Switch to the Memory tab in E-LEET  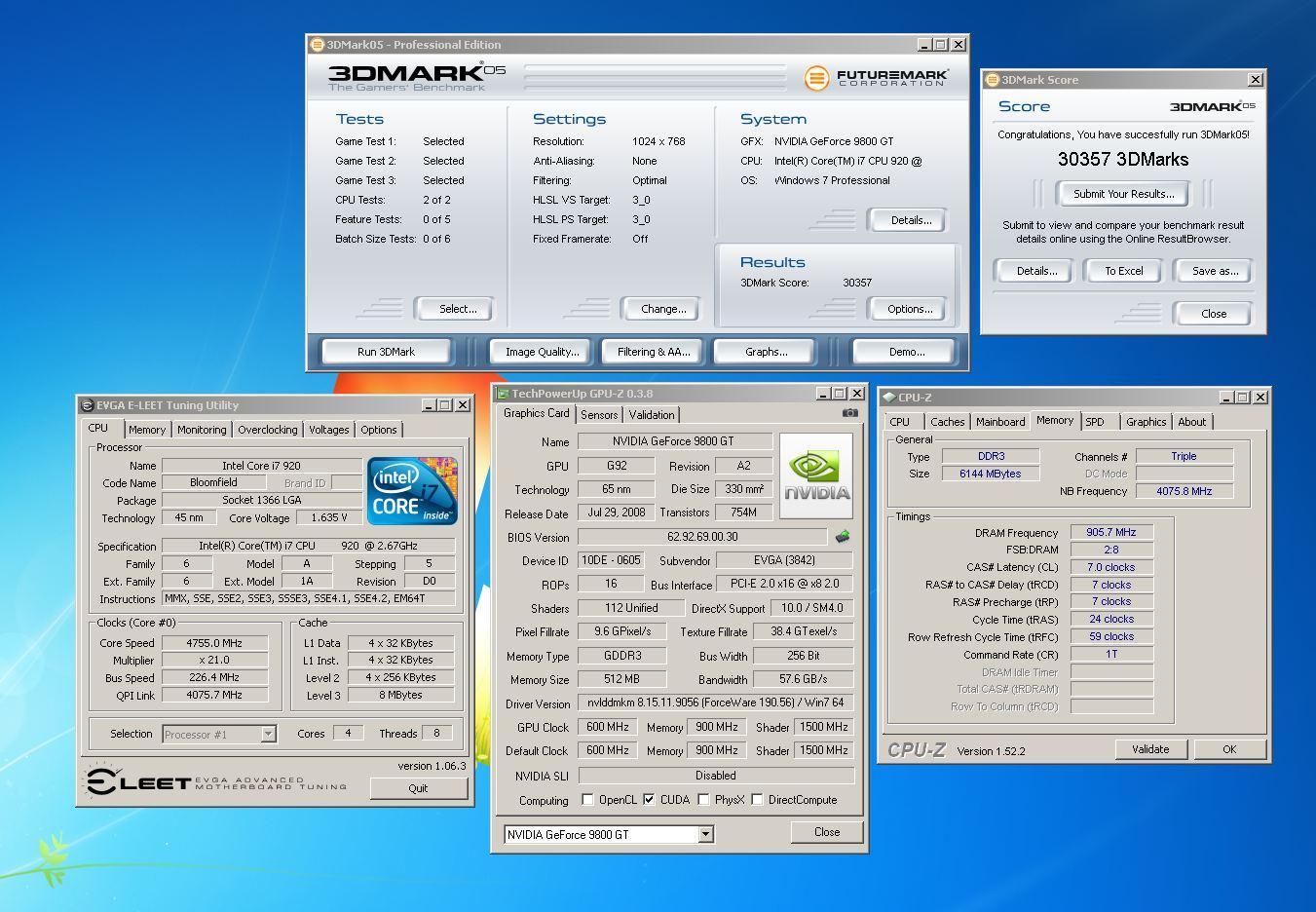click(147, 430)
